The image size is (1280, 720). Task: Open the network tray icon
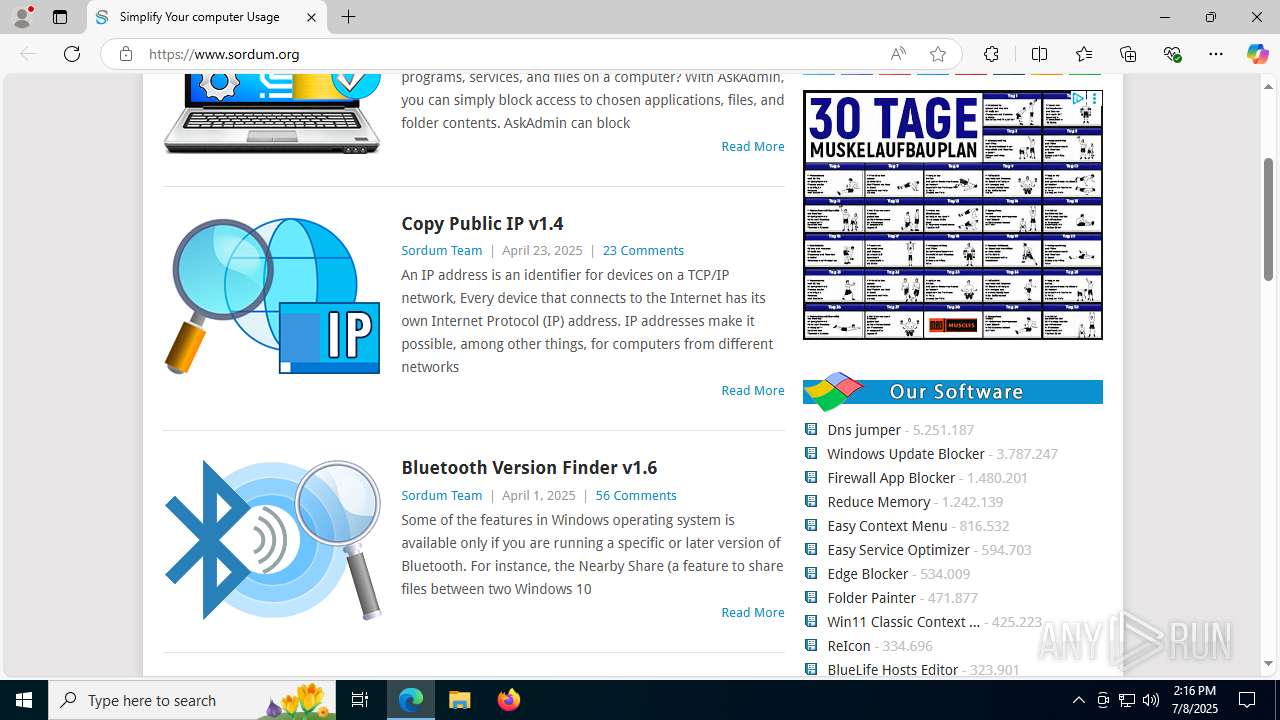pyautogui.click(x=1127, y=700)
